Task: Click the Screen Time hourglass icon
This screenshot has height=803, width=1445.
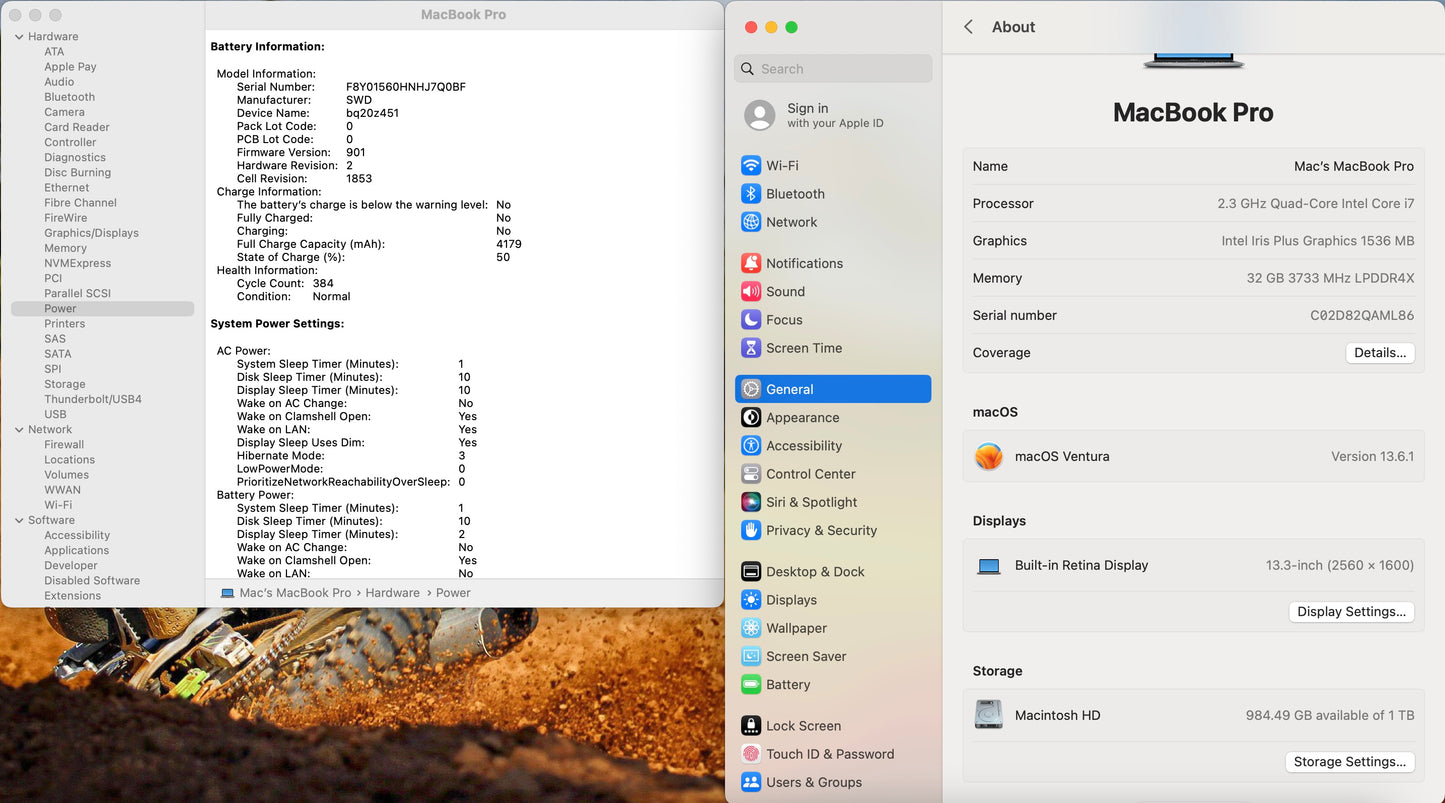Action: [751, 348]
